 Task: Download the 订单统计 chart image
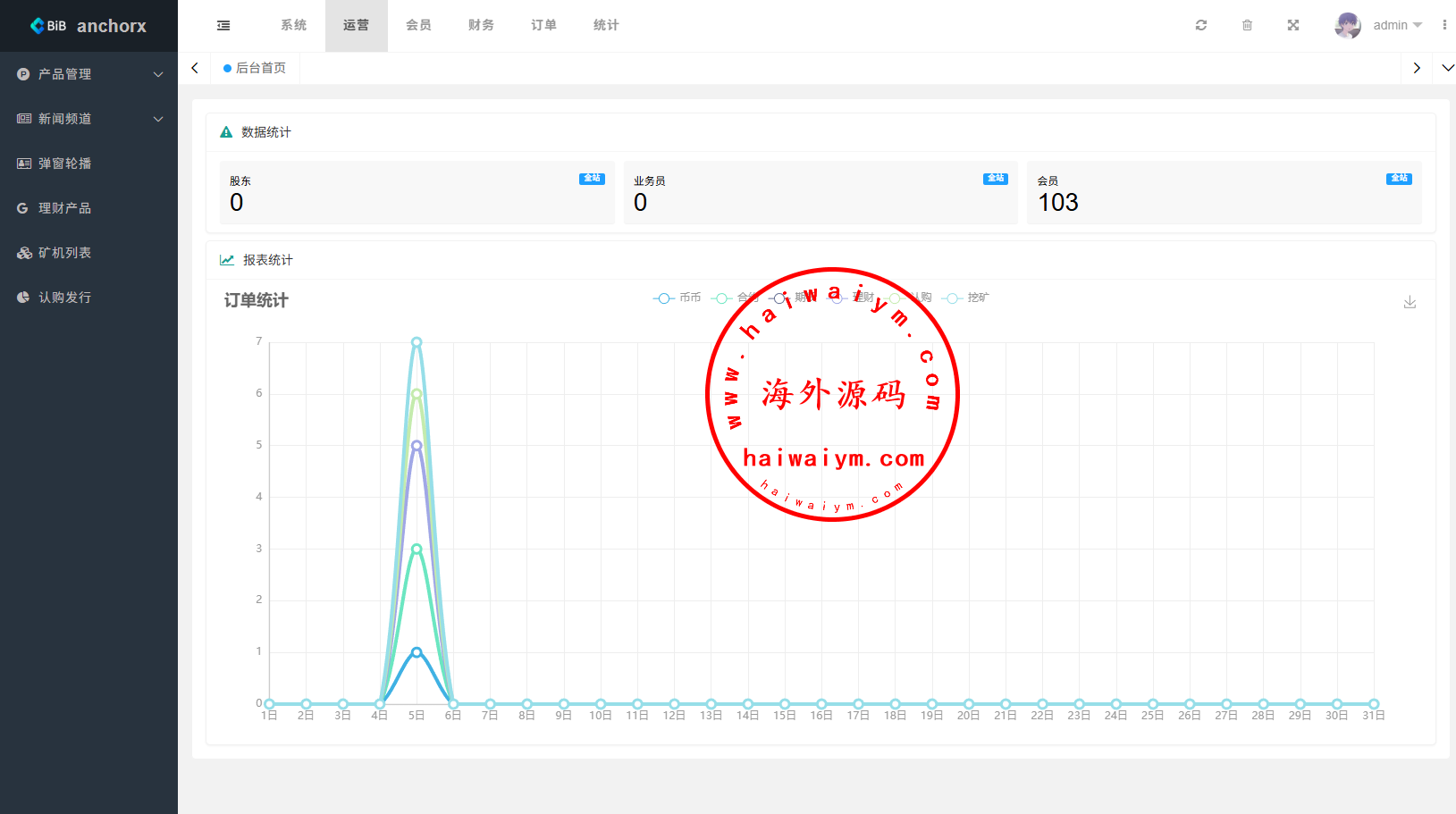pyautogui.click(x=1410, y=302)
